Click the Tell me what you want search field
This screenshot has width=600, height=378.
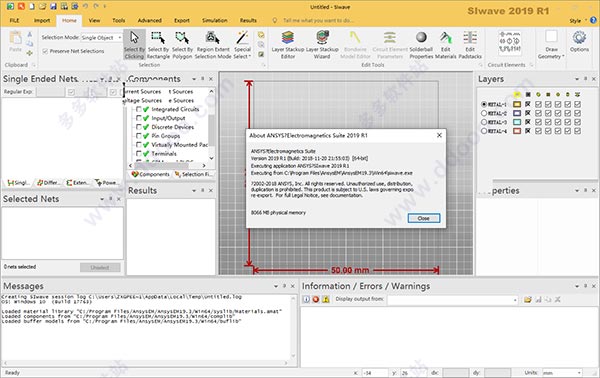(x=318, y=20)
